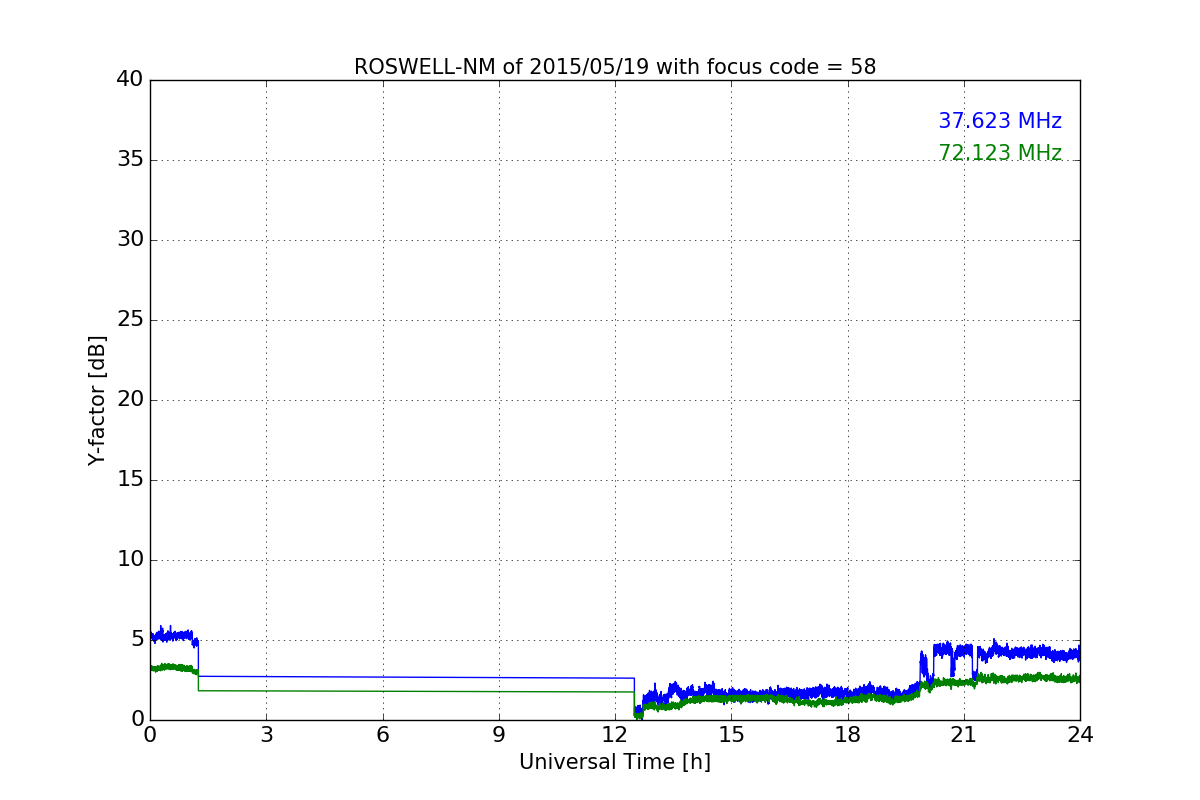Click the y-axis tick label 25
This screenshot has height=800, width=1200.
[130, 320]
